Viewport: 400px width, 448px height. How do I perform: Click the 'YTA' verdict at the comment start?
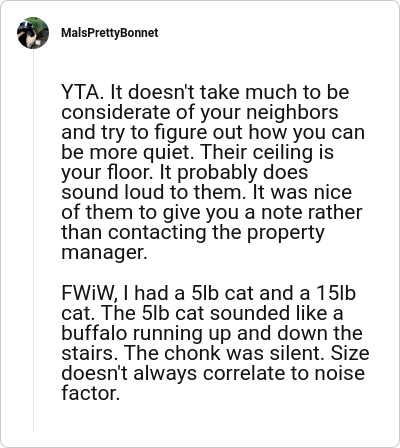80,92
